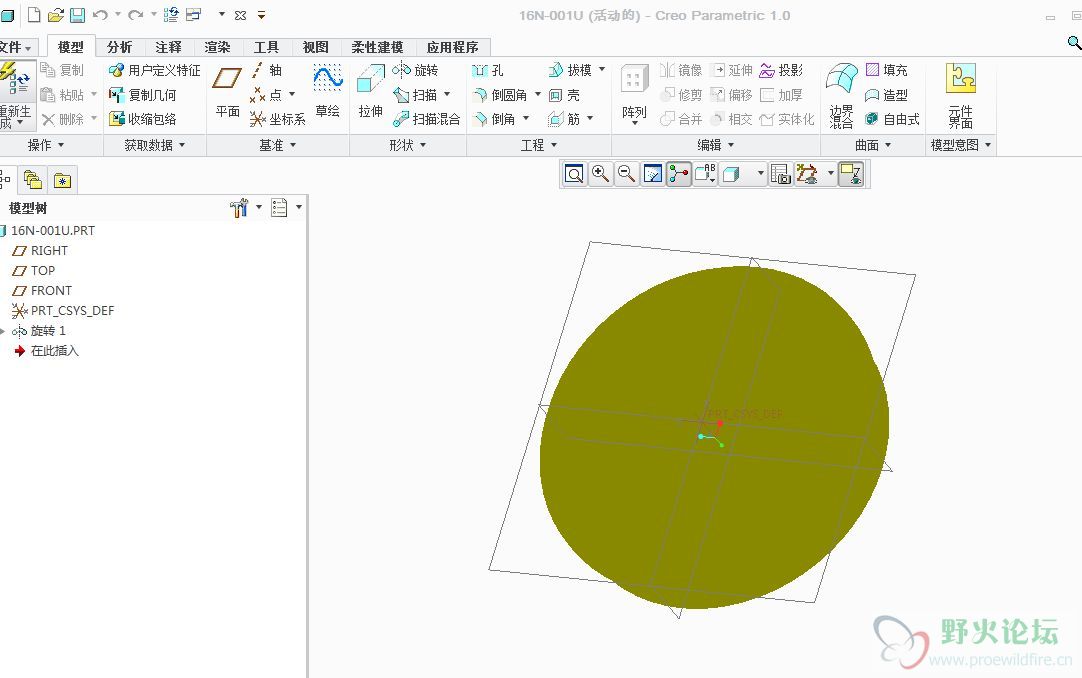Create a new file from quick access toolbar
The height and width of the screenshot is (678, 1082).
[33, 14]
